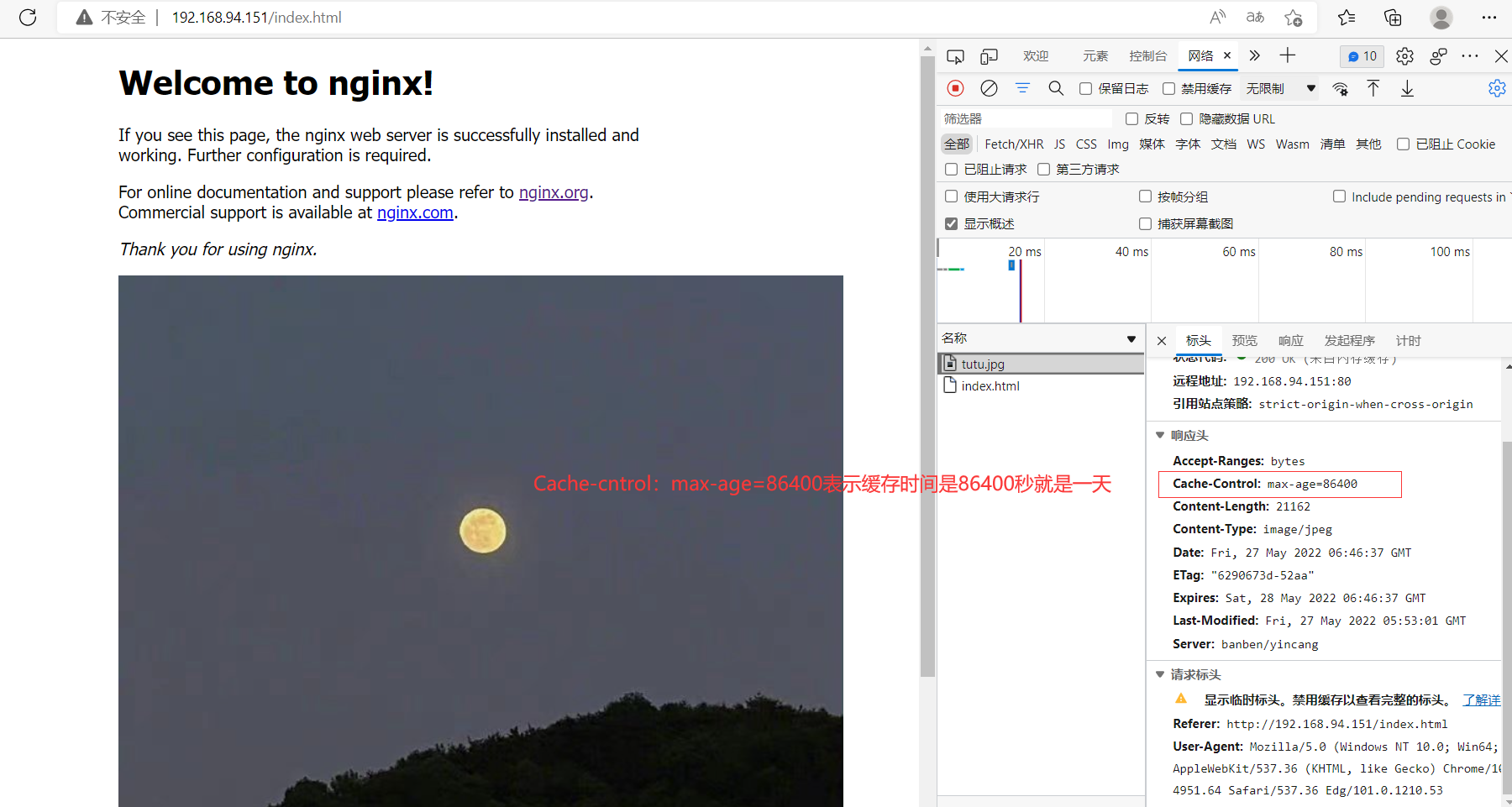Show more DevTools tabs chevron
The image size is (1512, 807).
[1255, 55]
